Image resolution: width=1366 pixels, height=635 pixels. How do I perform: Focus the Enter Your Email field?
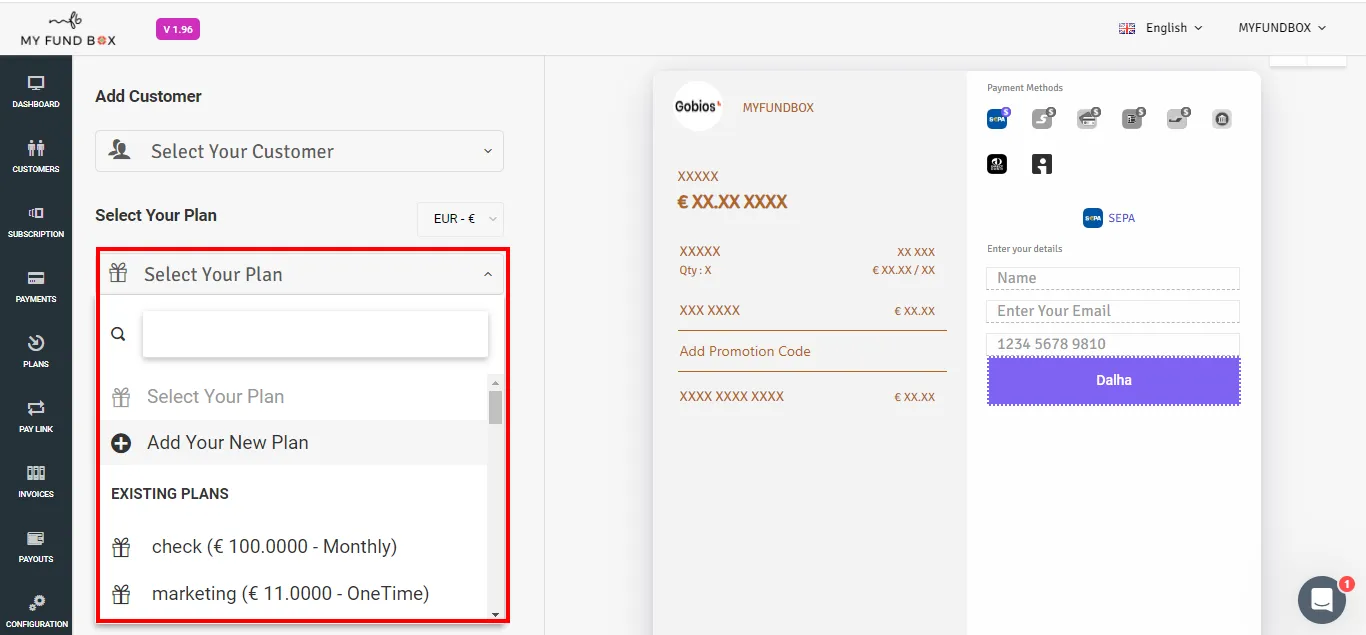click(1113, 311)
